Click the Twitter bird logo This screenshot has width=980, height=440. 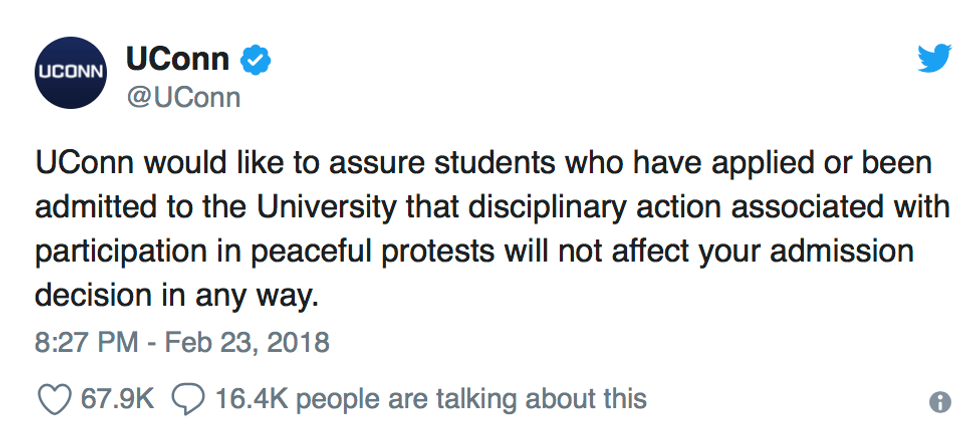coord(935,60)
